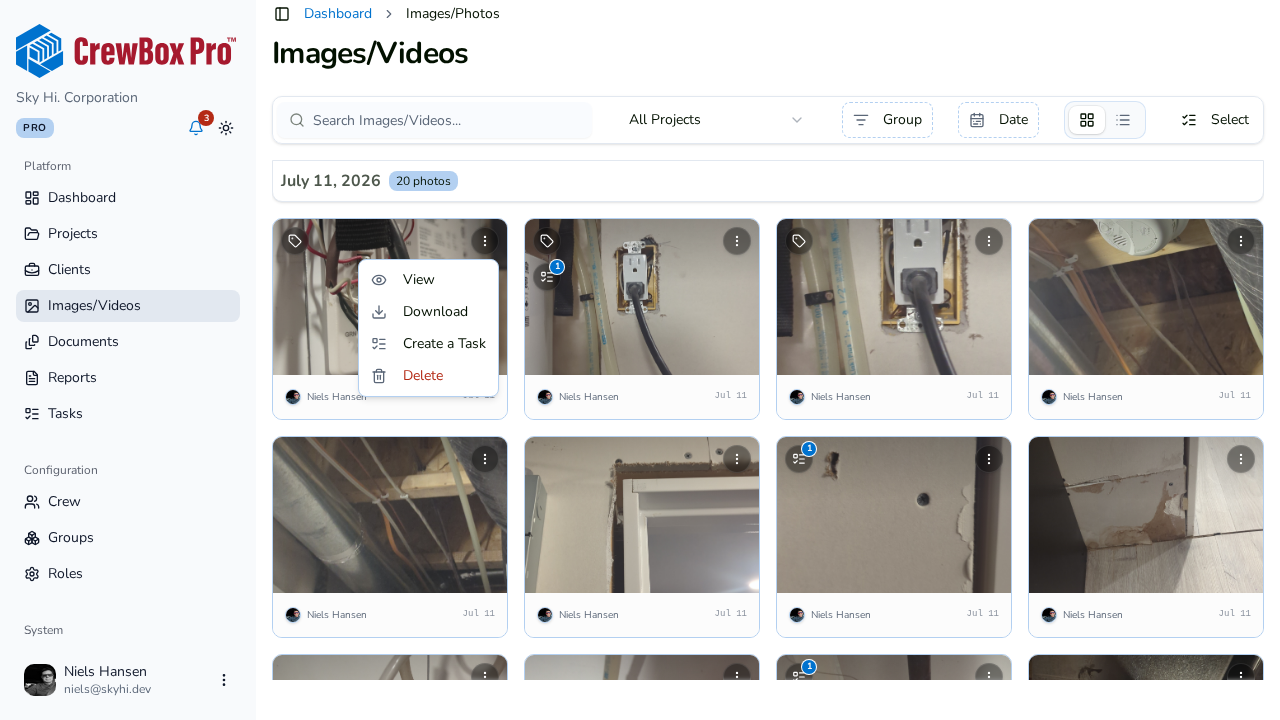Open the notifications bell
The width and height of the screenshot is (1280, 720).
click(196, 128)
